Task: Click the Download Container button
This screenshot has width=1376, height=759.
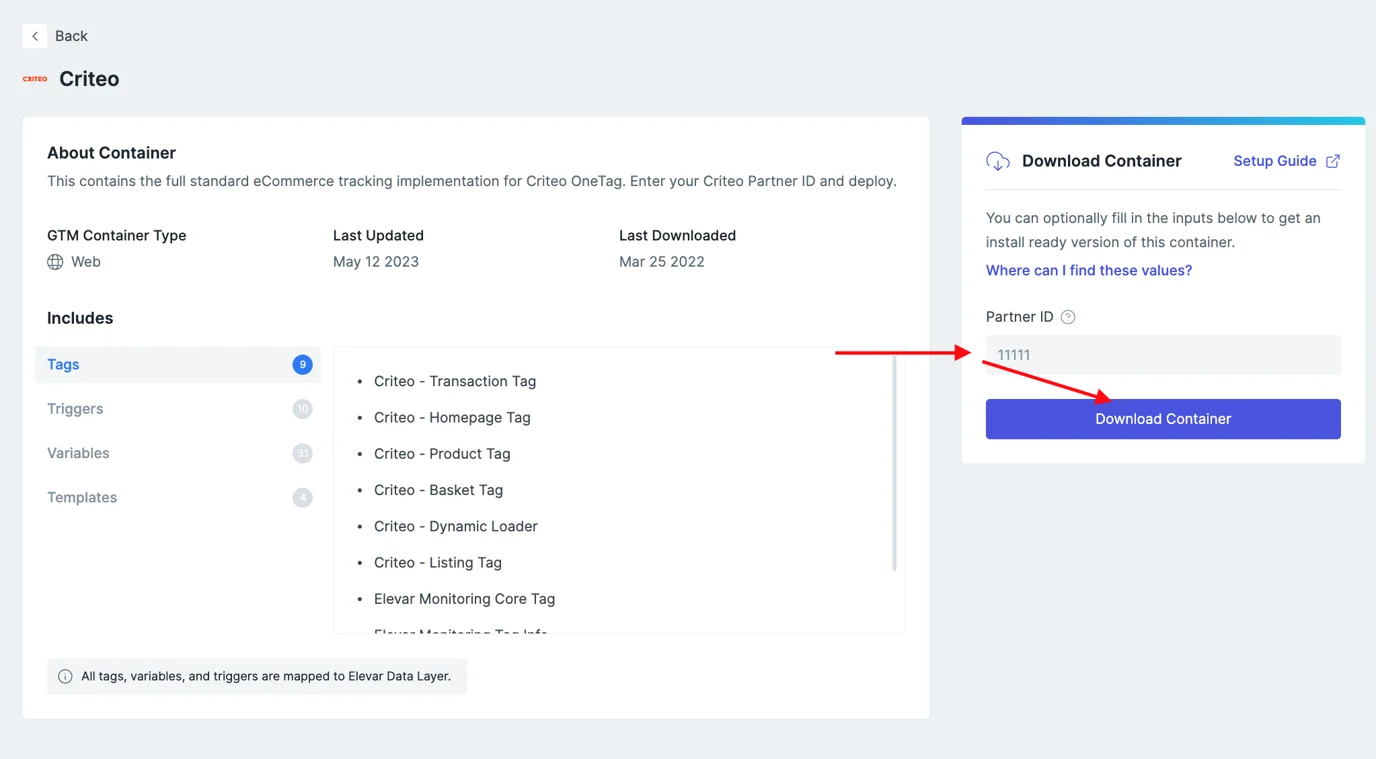Action: coord(1163,419)
